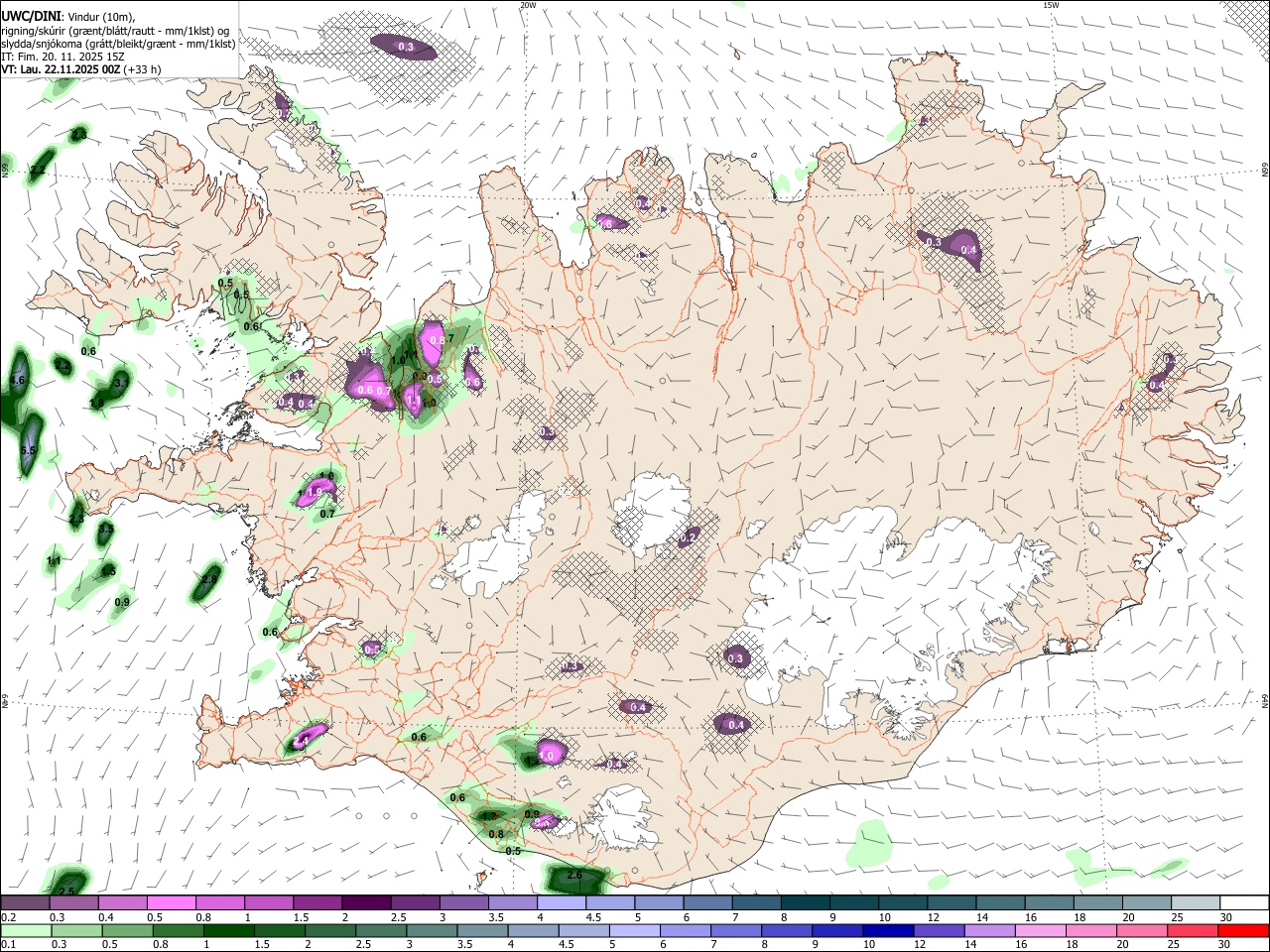
Task: Click the grey-green 3–3.5 swatch in the lower legend row
Action: [431, 930]
